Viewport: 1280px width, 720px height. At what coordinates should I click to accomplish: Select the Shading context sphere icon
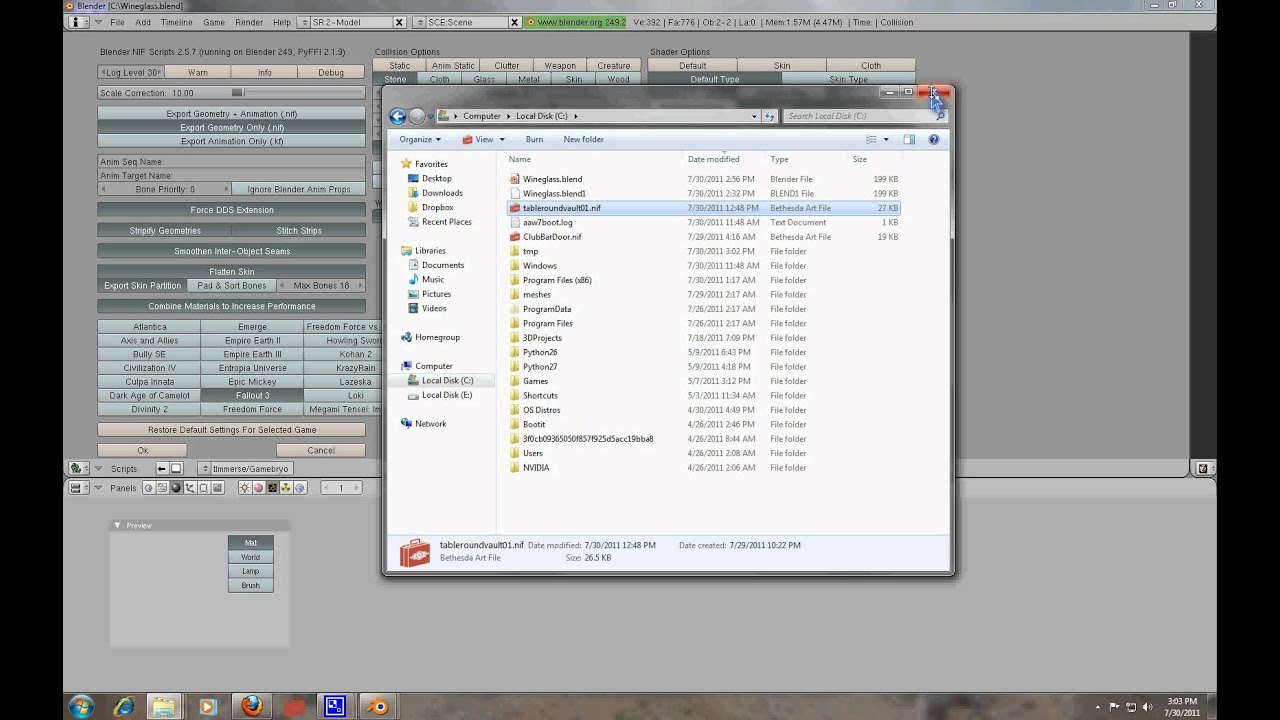tap(176, 488)
